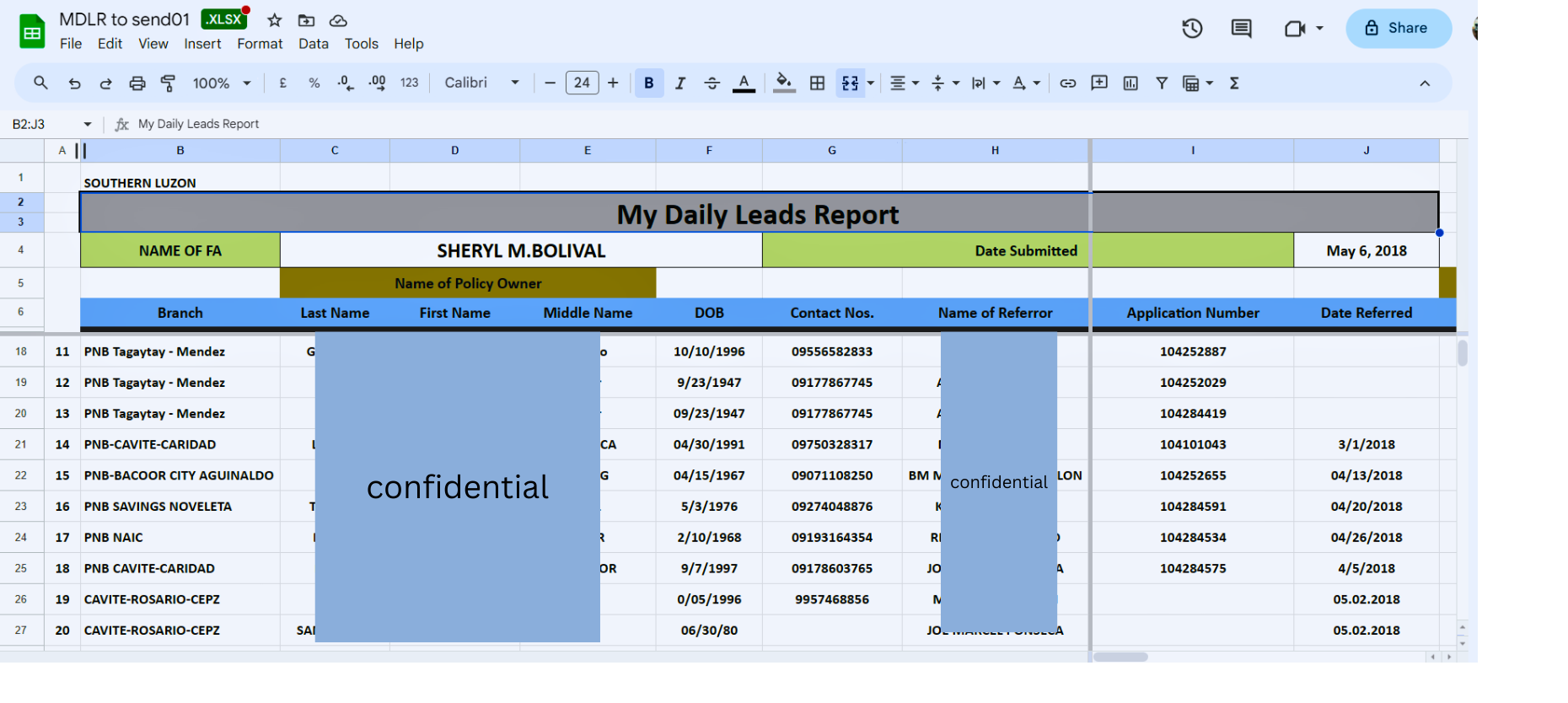This screenshot has width=1568, height=703.
Task: Click the document title MDLR to send01
Action: pos(125,19)
